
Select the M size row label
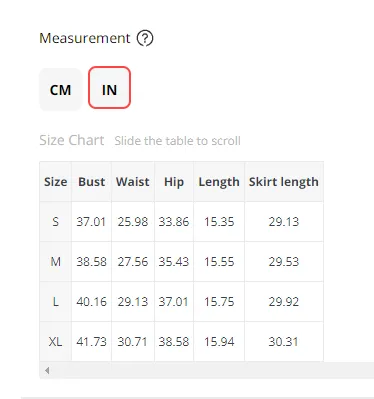point(55,262)
